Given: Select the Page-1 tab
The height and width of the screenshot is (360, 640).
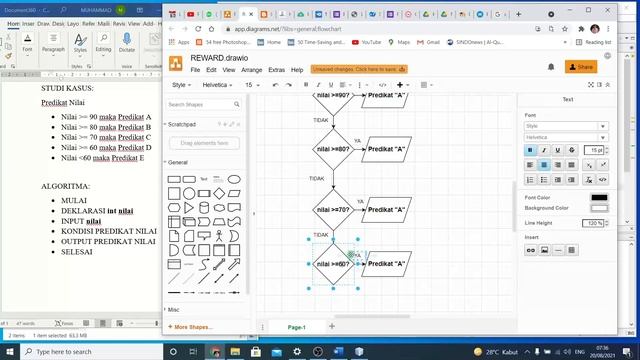Looking at the screenshot, I should tap(297, 327).
